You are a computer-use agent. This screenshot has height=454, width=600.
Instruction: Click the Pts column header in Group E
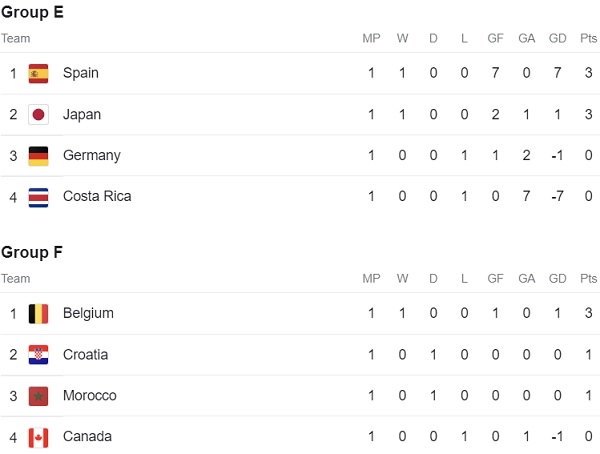tap(589, 38)
